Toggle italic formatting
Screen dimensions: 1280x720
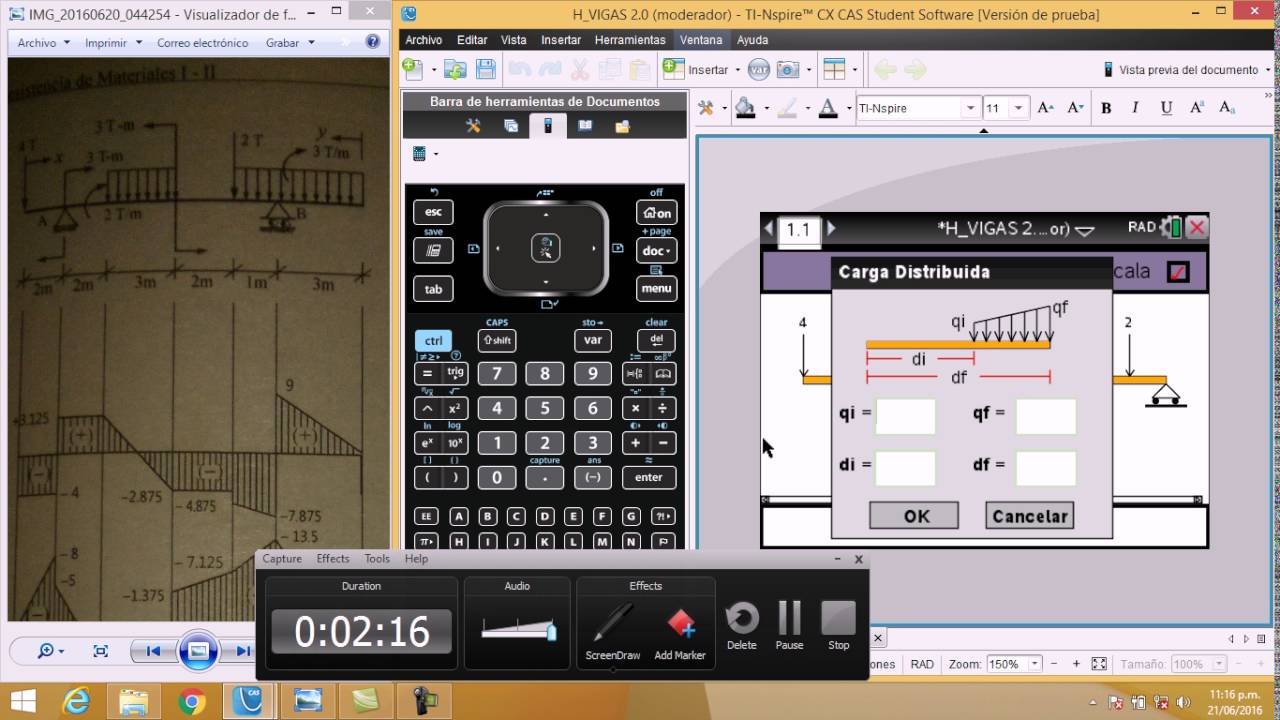pos(1135,108)
